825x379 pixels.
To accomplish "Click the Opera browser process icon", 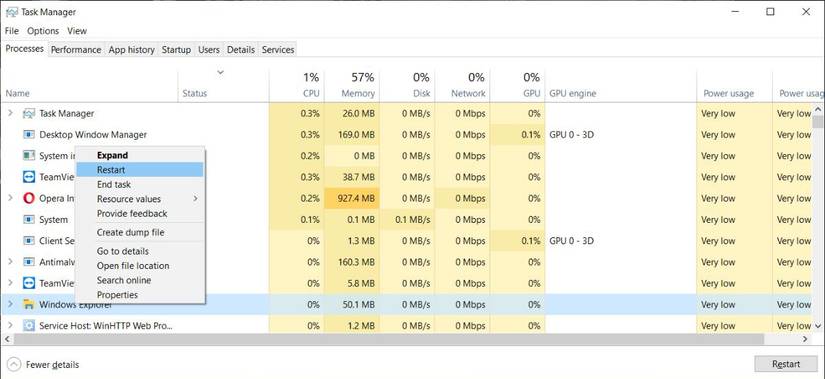I will point(29,198).
